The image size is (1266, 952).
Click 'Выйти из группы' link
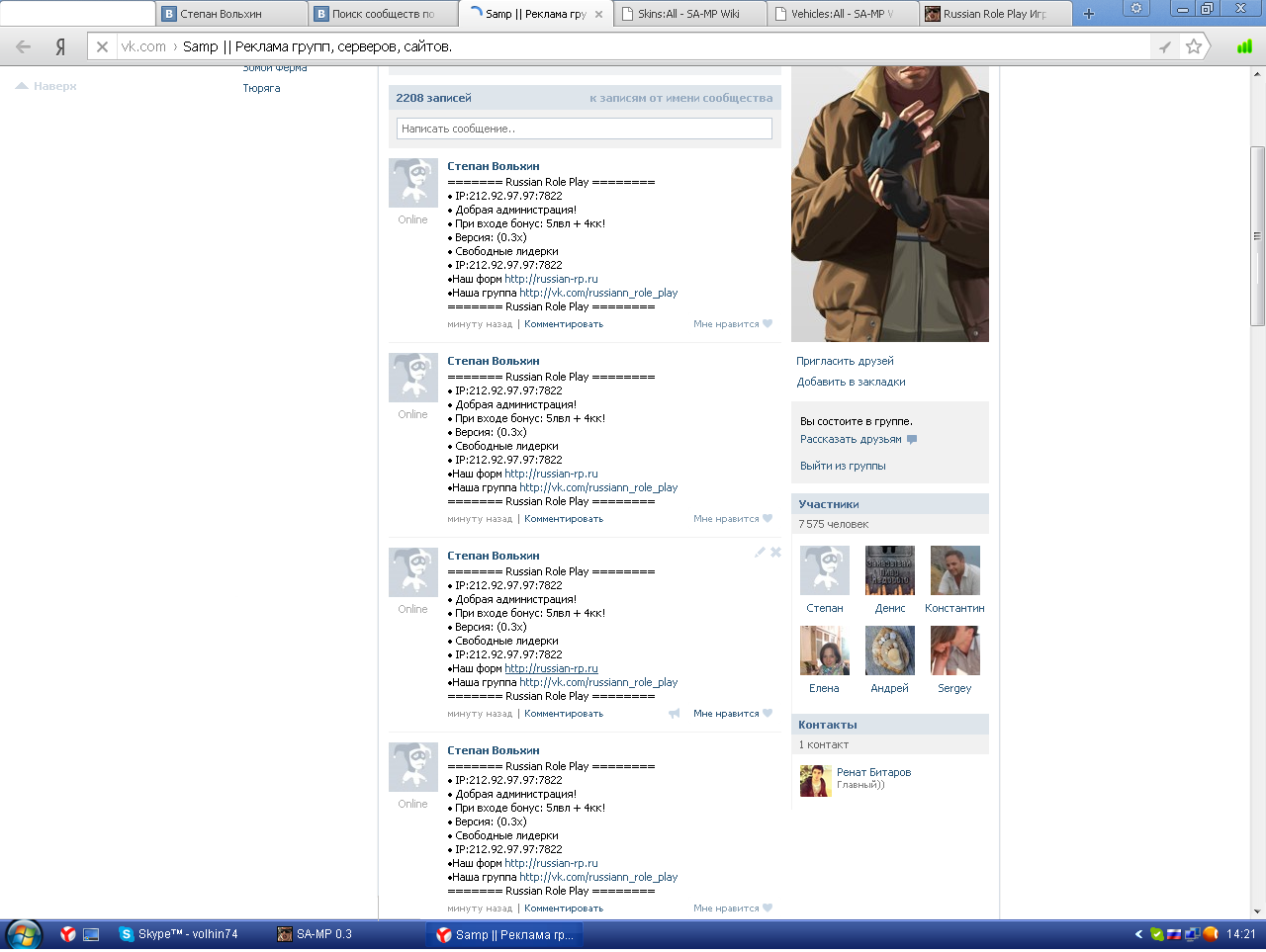click(843, 466)
